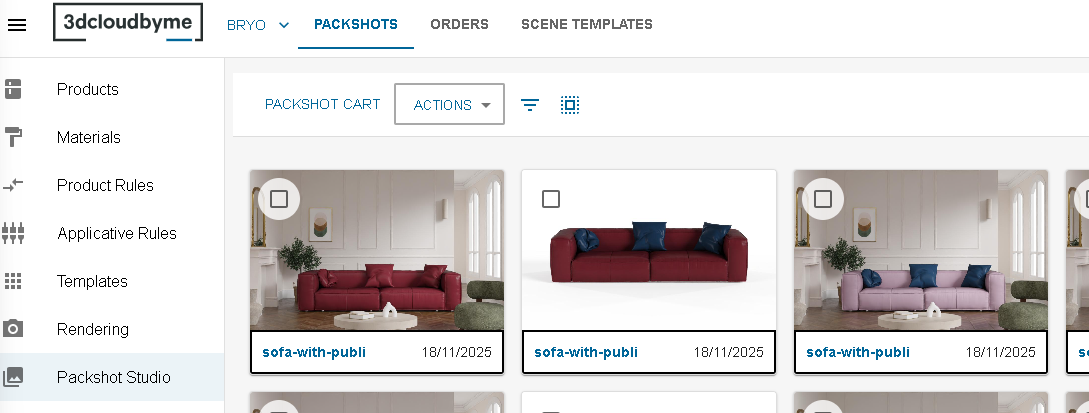The image size is (1089, 413).
Task: Switch to the SCENE TEMPLATES tab
Action: (x=586, y=25)
